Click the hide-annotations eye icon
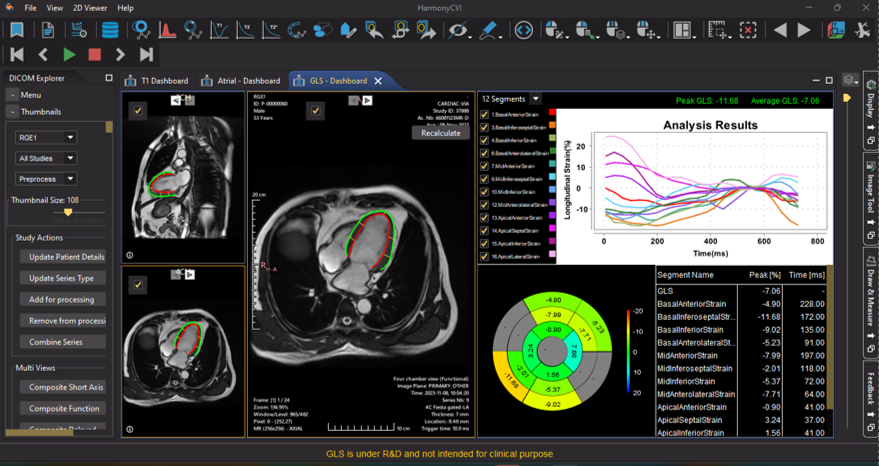This screenshot has width=879, height=466. [x=458, y=30]
